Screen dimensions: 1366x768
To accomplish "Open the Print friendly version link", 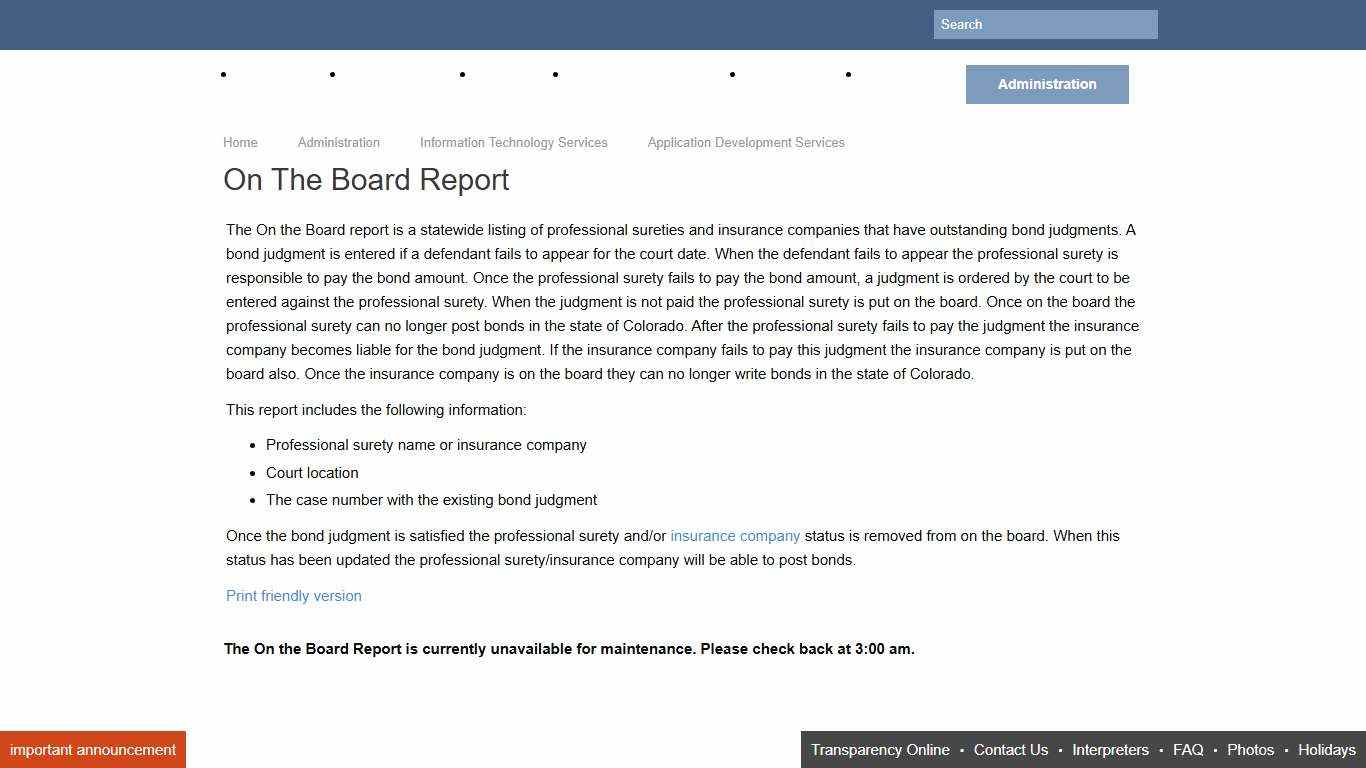I will 293,596.
